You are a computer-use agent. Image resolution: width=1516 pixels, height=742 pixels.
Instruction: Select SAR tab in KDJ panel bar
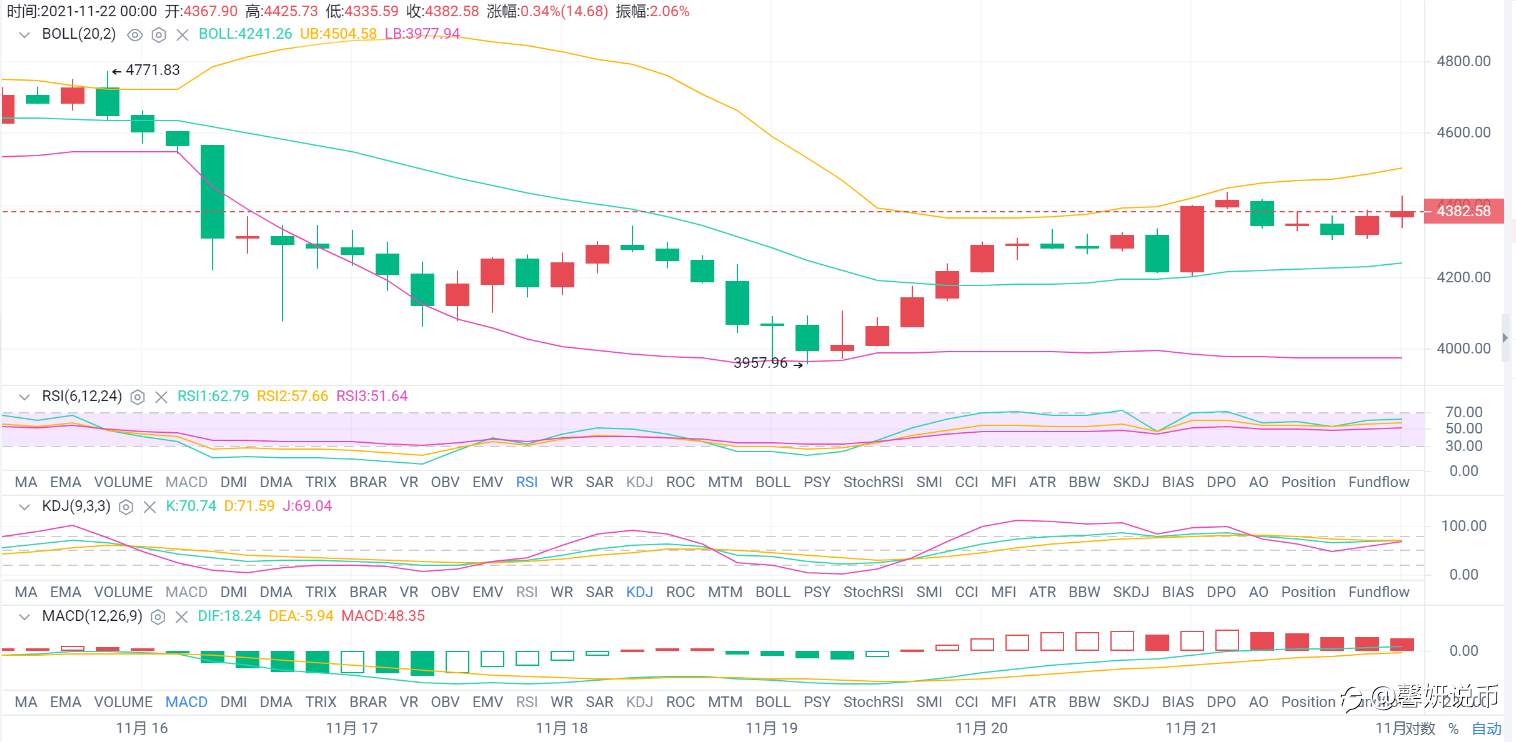(600, 592)
